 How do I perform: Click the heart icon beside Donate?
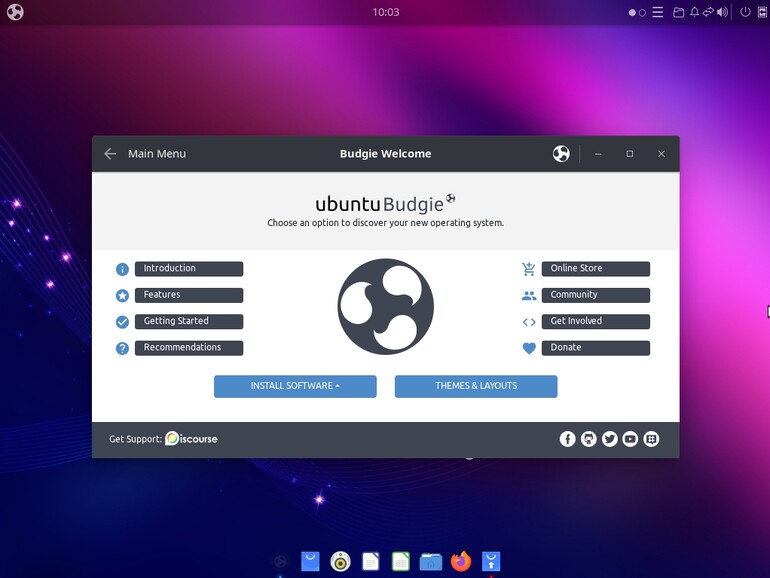click(x=529, y=348)
